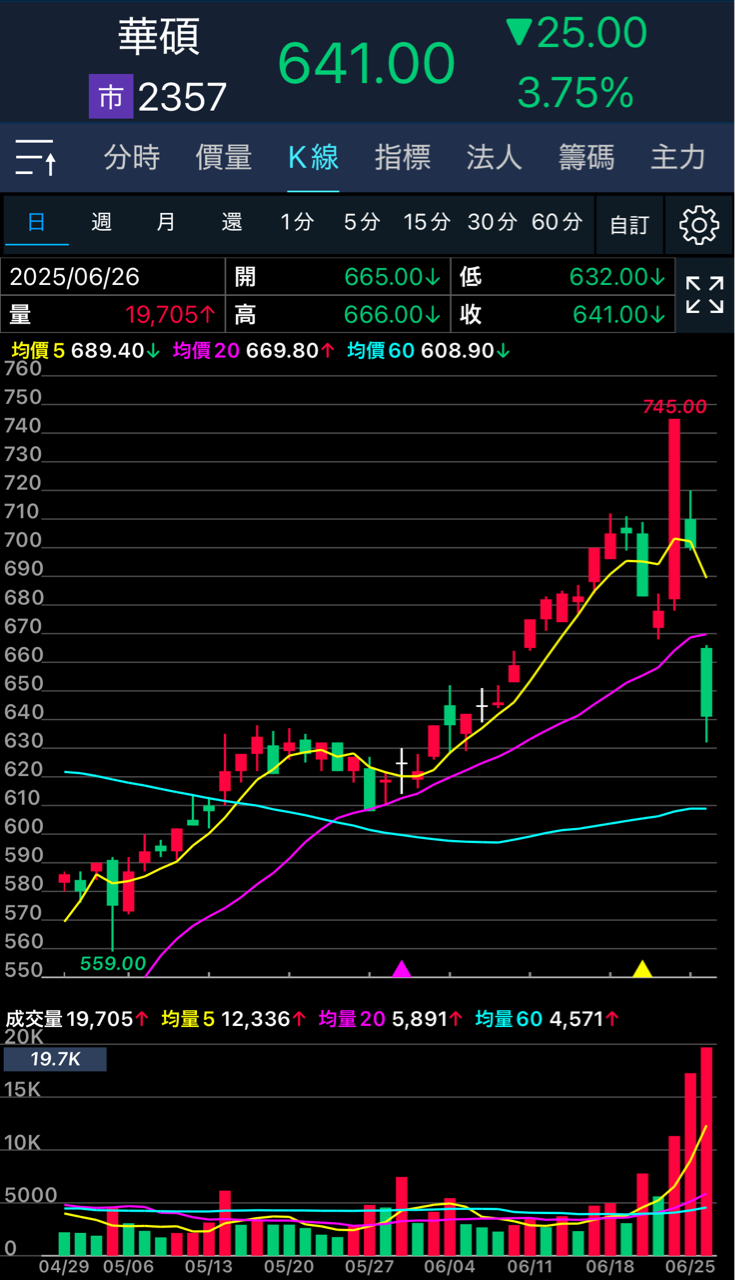Open chart settings gear icon

pos(699,224)
